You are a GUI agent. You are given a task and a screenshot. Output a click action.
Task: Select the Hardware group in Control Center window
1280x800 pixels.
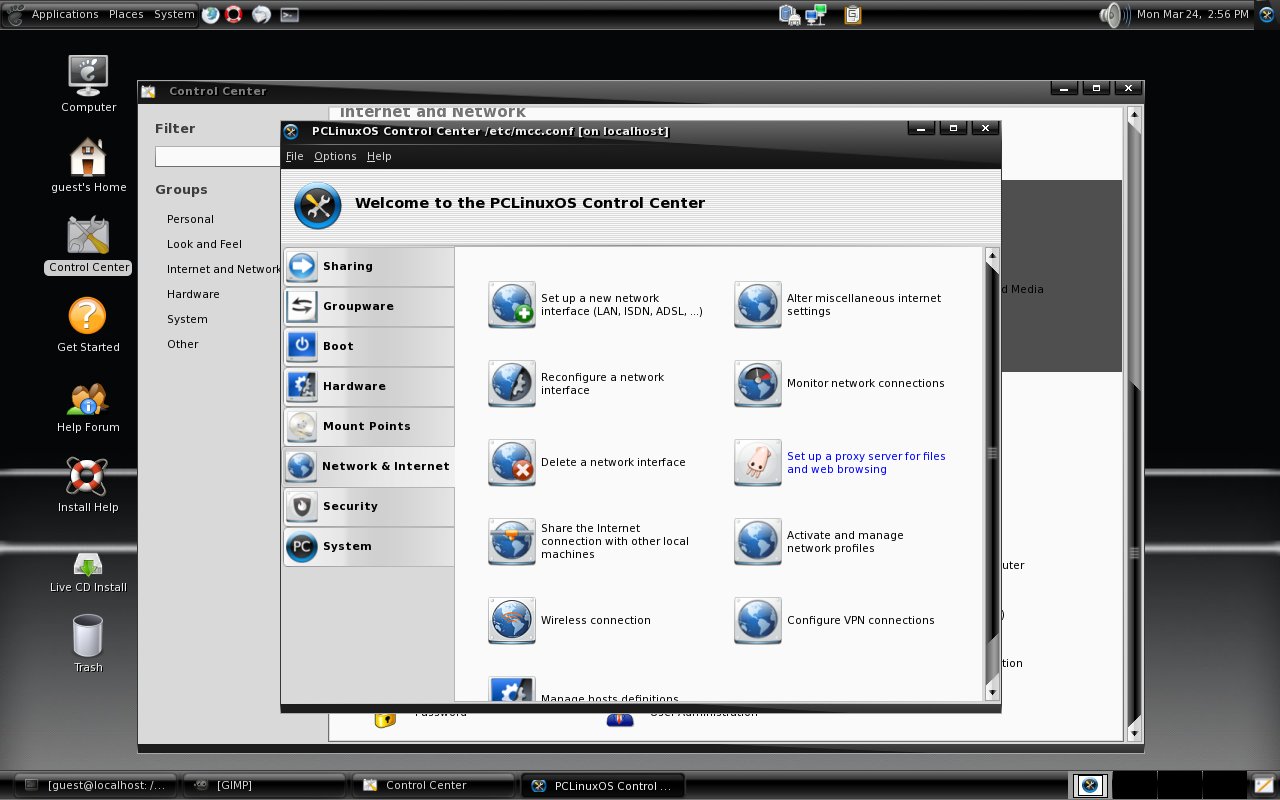[193, 294]
